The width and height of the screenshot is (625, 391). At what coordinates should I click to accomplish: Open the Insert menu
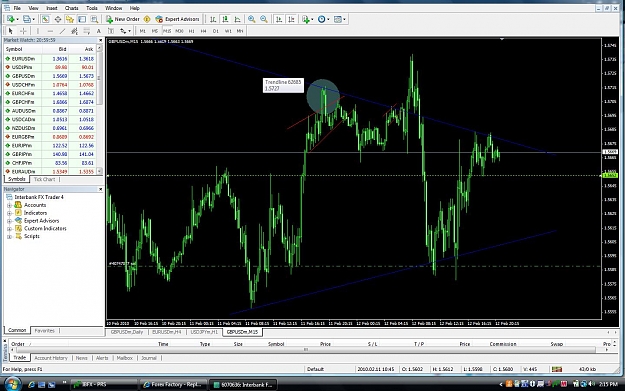[51, 8]
